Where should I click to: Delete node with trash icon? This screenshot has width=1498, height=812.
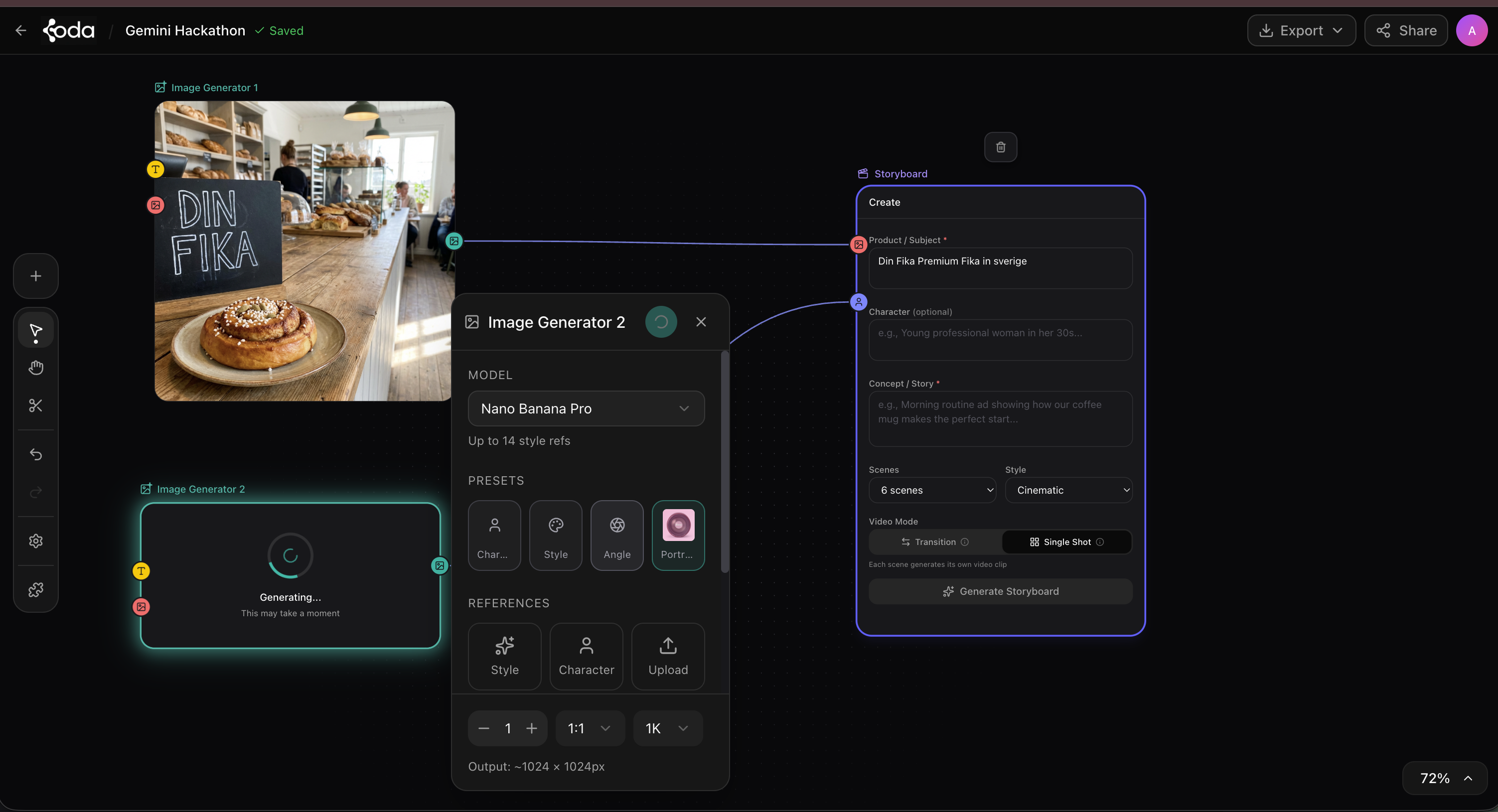click(1000, 147)
